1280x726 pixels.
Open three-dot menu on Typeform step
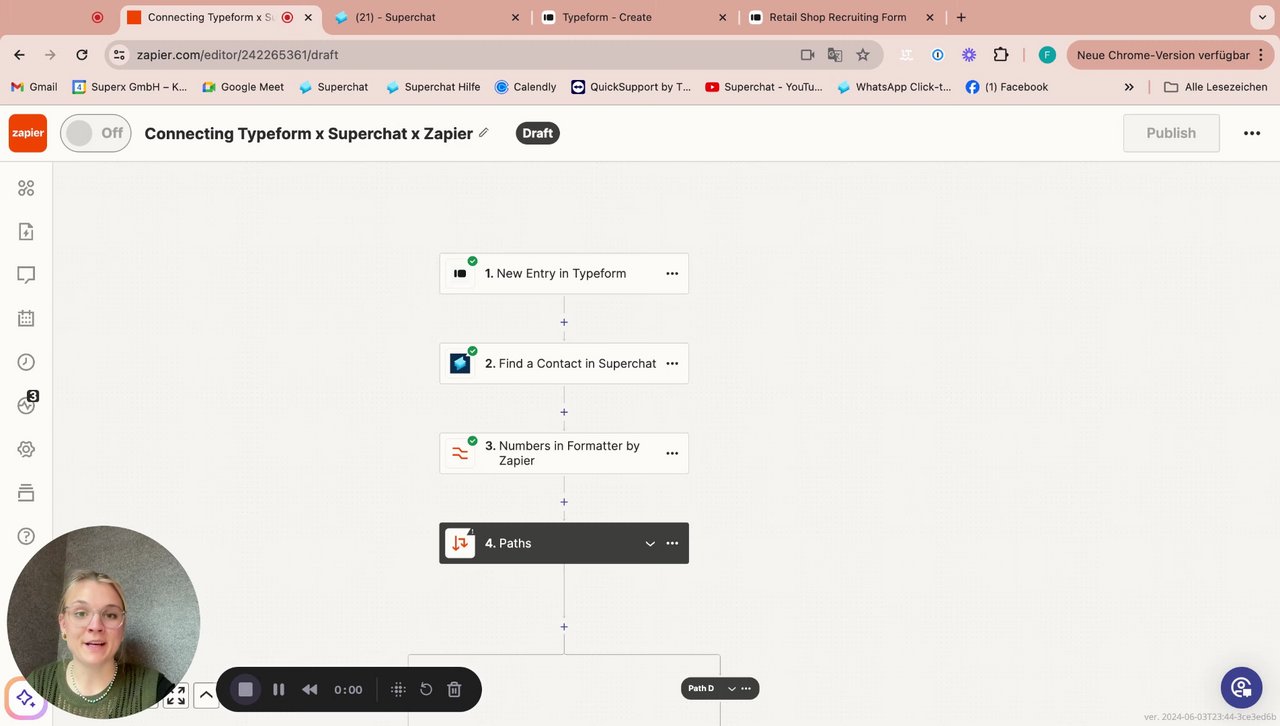tap(672, 273)
